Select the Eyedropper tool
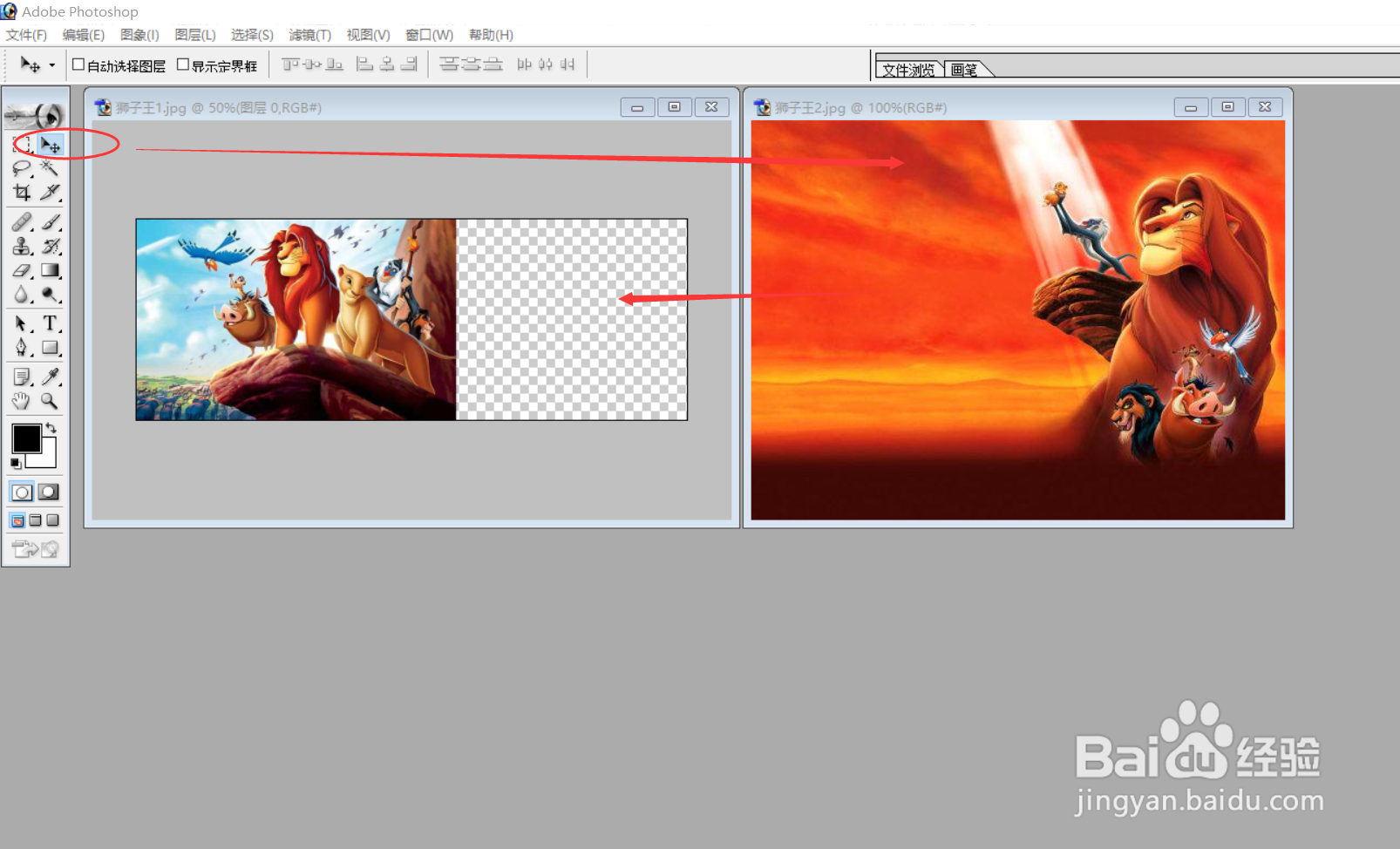 coord(51,377)
